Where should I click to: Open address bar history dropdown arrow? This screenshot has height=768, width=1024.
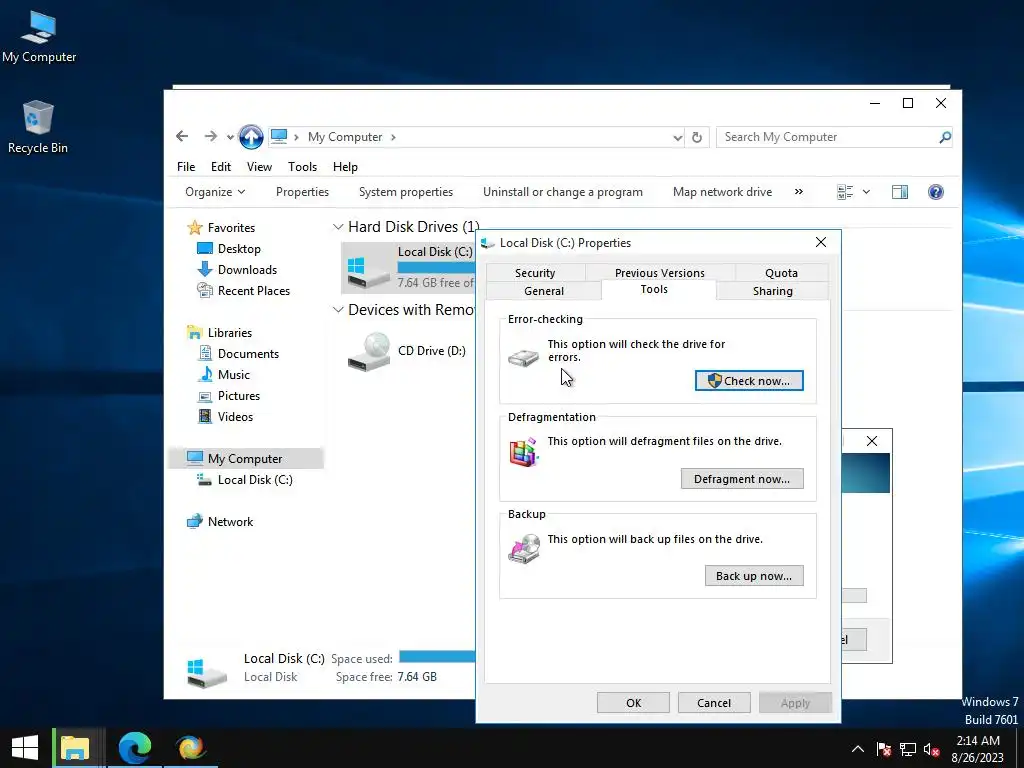[677, 137]
